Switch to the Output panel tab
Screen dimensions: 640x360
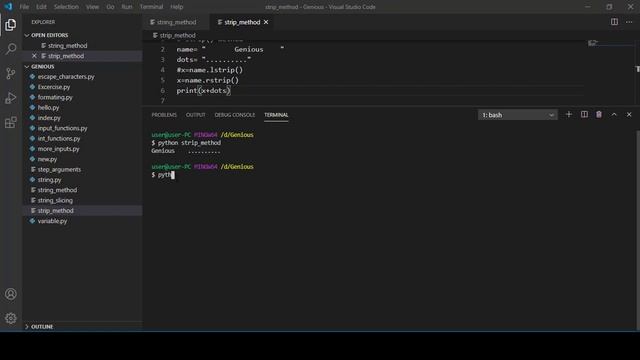click(x=196, y=115)
